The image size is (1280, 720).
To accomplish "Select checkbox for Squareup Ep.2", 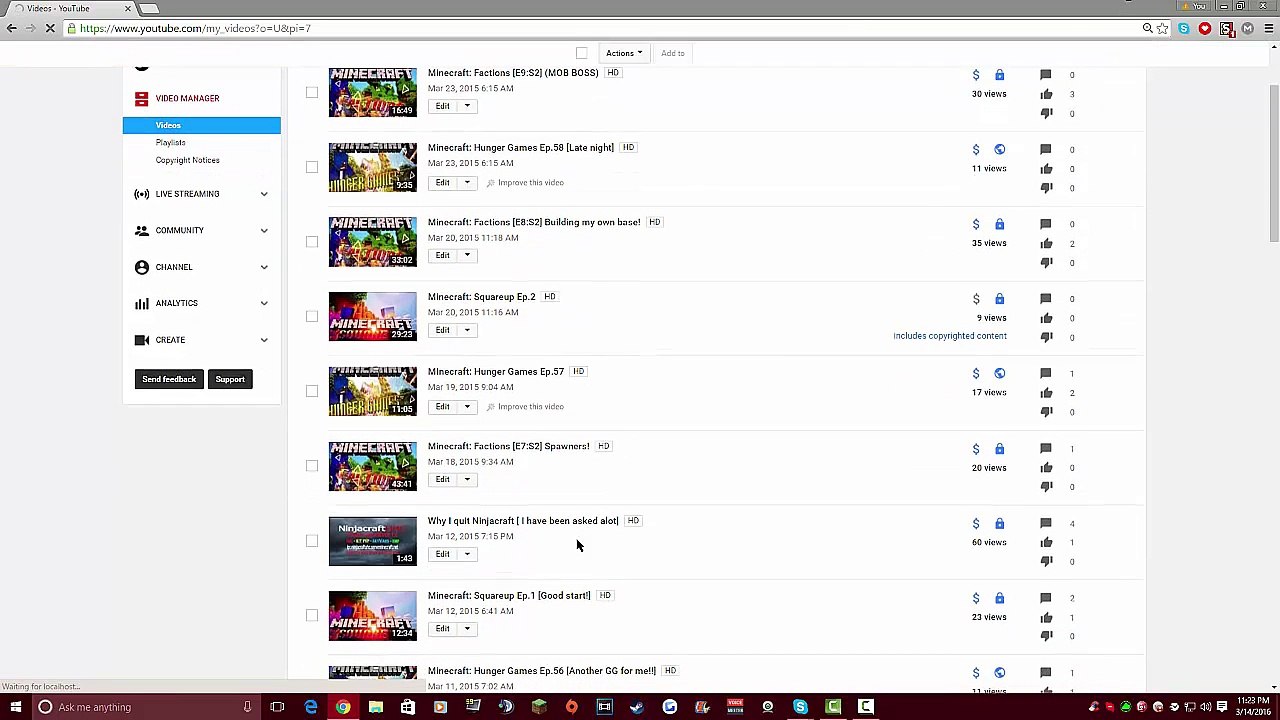I will click(x=312, y=316).
